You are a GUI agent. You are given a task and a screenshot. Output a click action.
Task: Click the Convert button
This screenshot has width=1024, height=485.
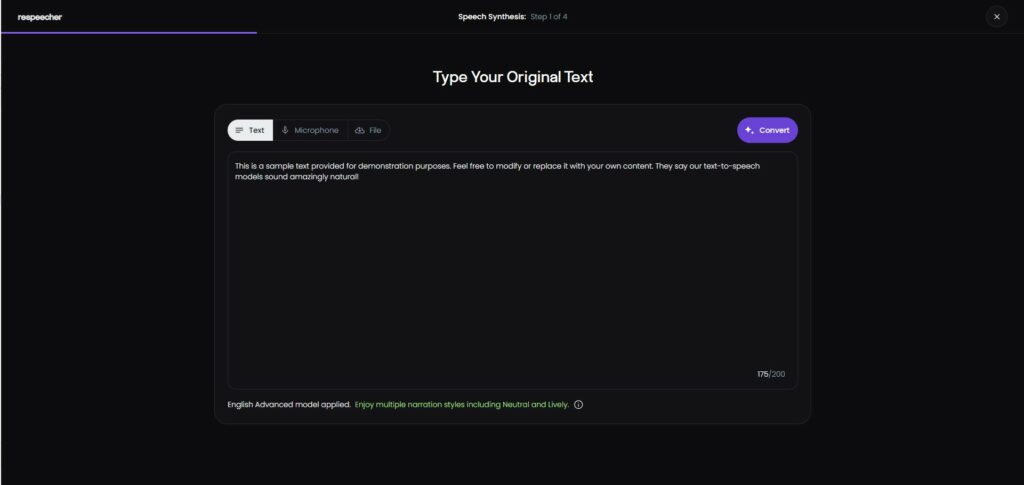click(767, 130)
